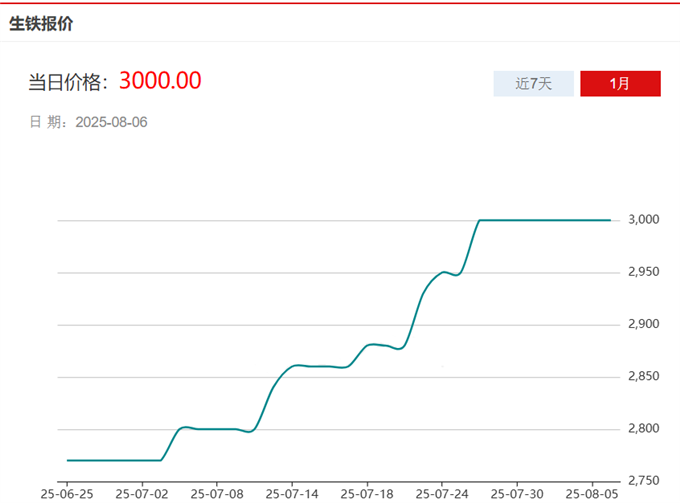Click the 2,950 y-axis label
This screenshot has width=680, height=503.
coord(645,272)
